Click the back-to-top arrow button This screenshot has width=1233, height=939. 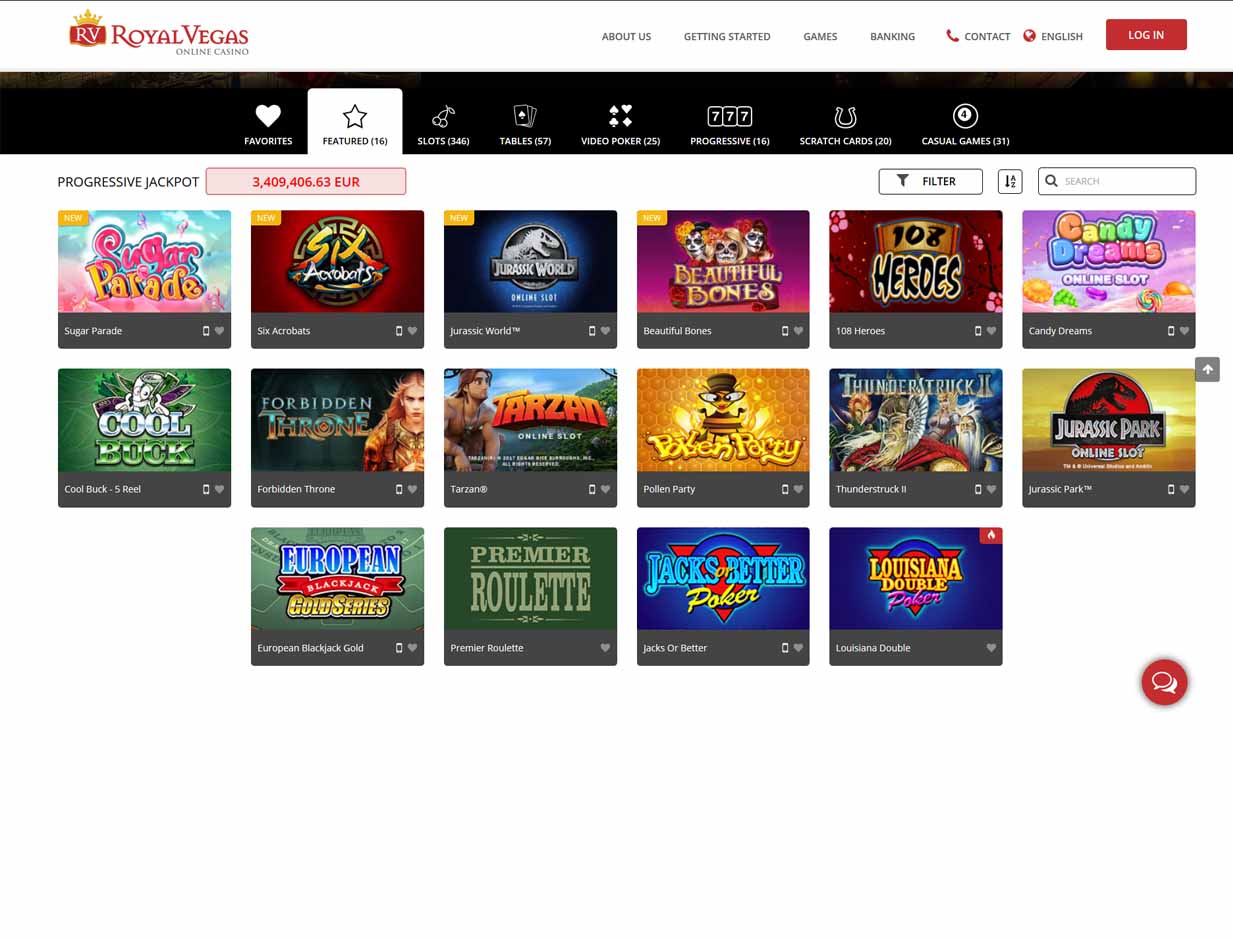coord(1207,369)
